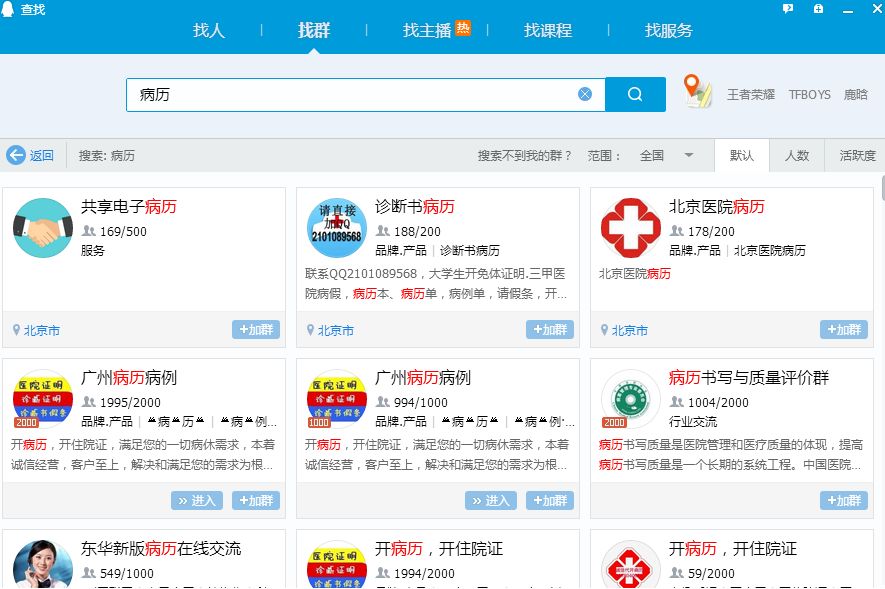Click +加群 for 广州病历病例 994/1000
Viewport: 885px width, 589px height.
(x=550, y=500)
